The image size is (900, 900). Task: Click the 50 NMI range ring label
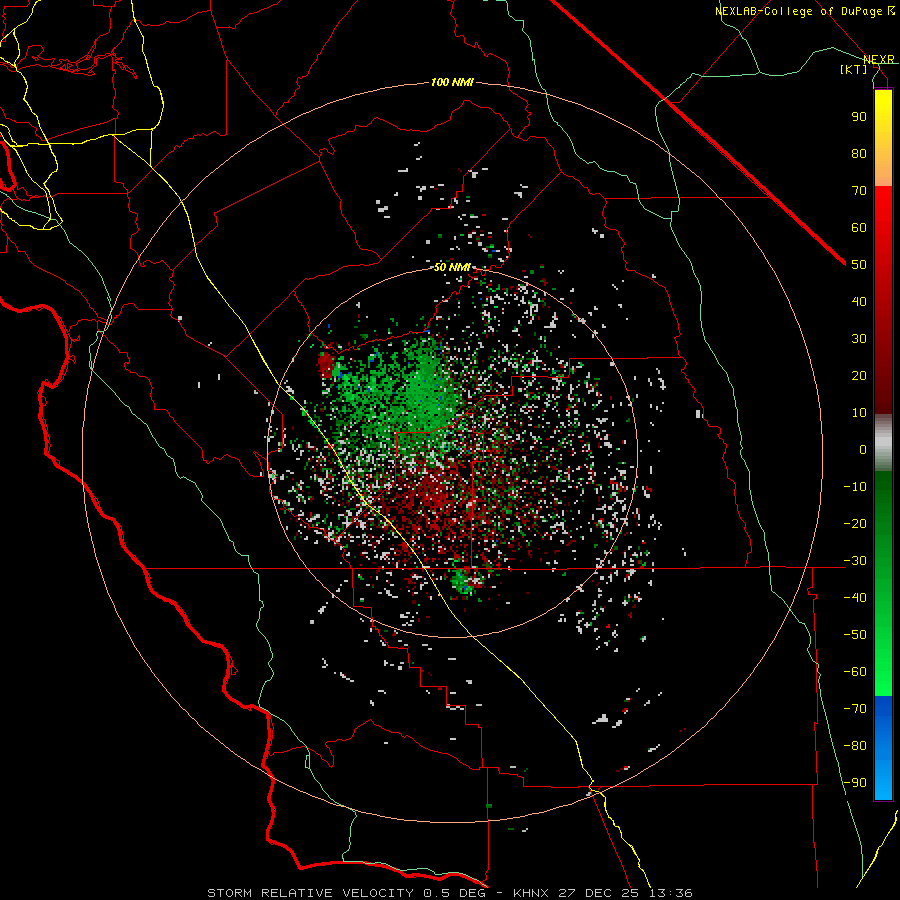452,267
